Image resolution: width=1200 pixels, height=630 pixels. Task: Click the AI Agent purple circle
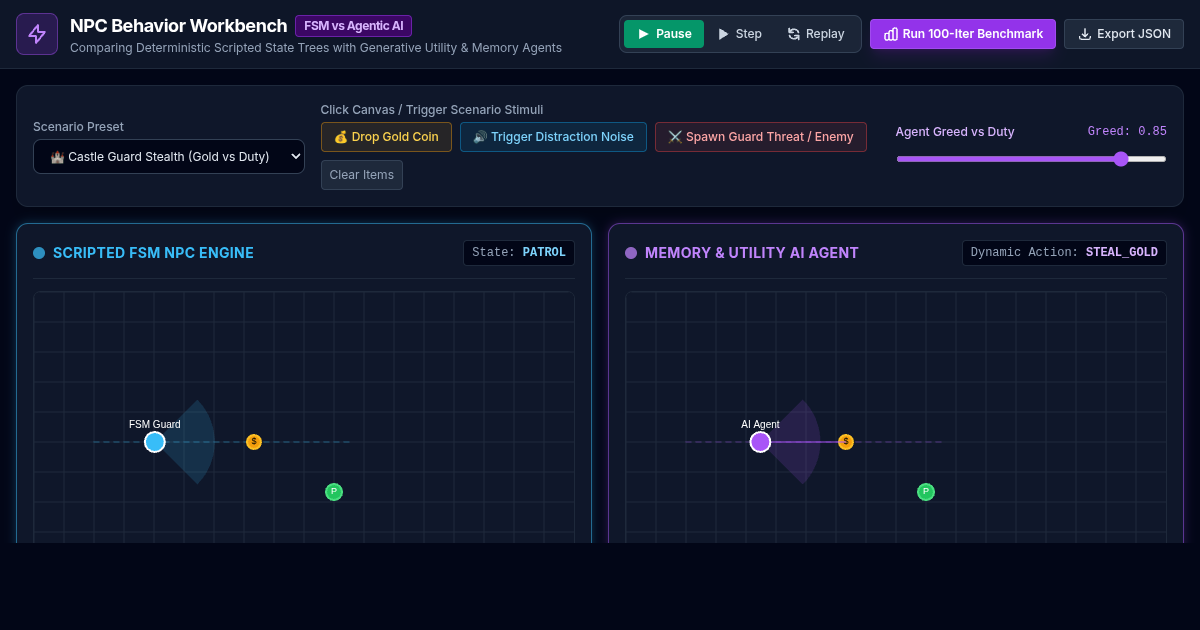coord(760,442)
